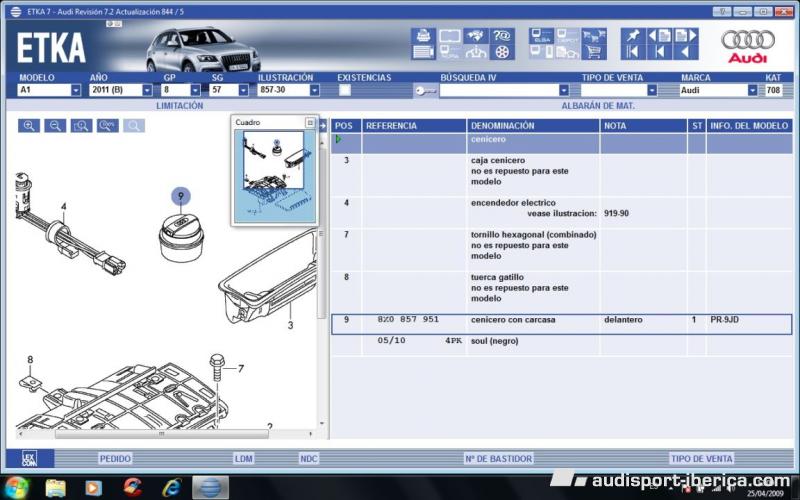Click the ST column header
This screenshot has width=800, height=500.
697,126
